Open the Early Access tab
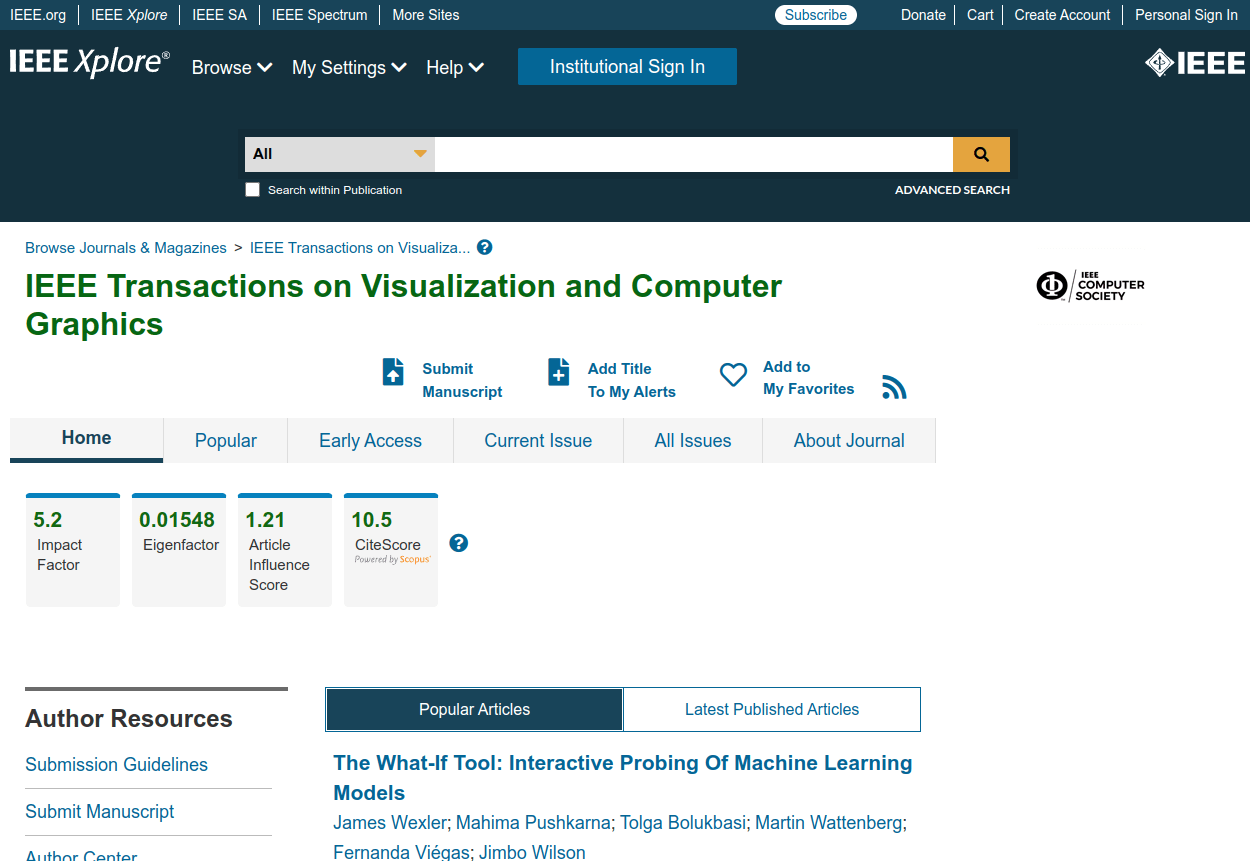1250x861 pixels. (x=370, y=441)
